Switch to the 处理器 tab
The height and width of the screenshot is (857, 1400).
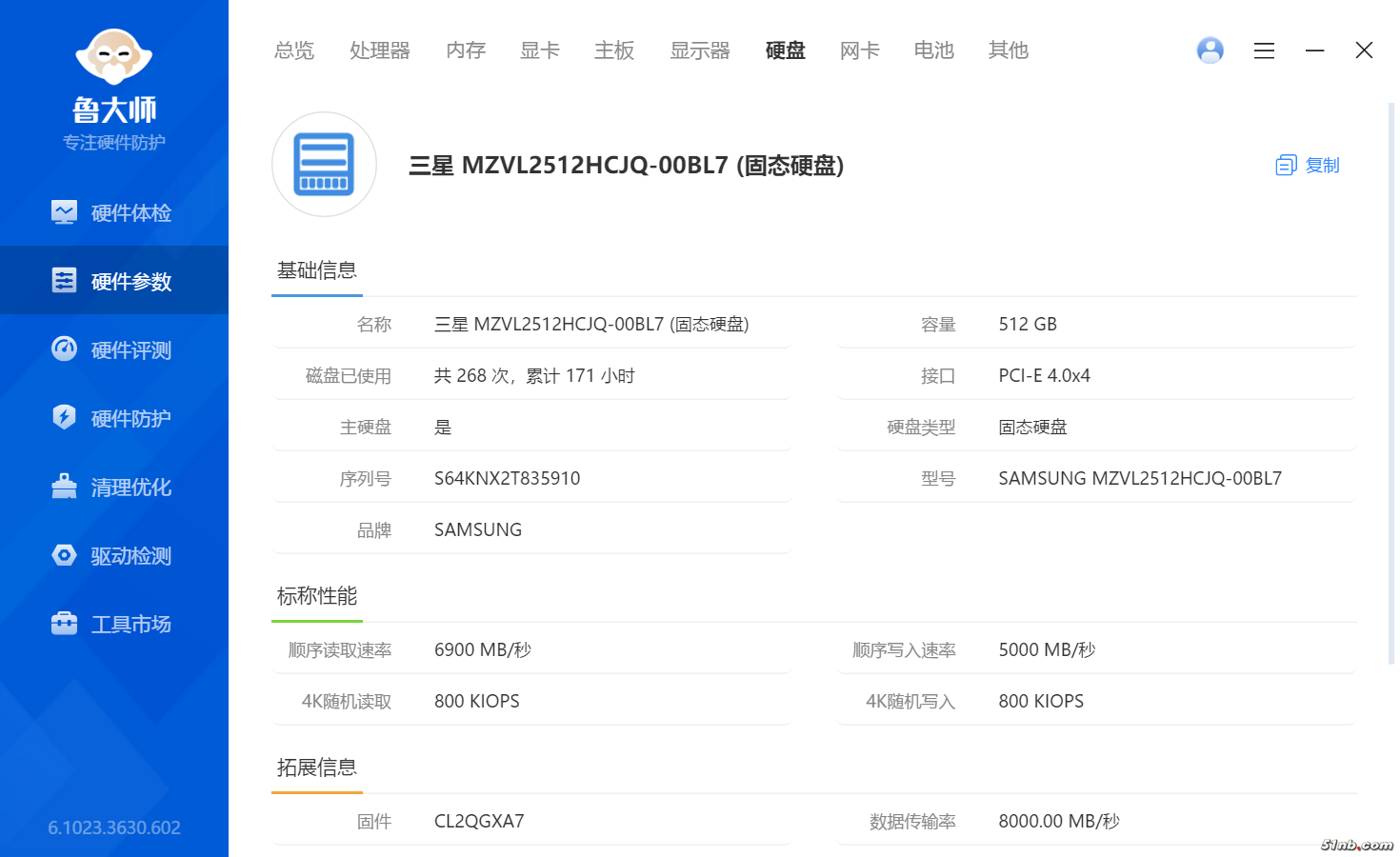pos(379,50)
